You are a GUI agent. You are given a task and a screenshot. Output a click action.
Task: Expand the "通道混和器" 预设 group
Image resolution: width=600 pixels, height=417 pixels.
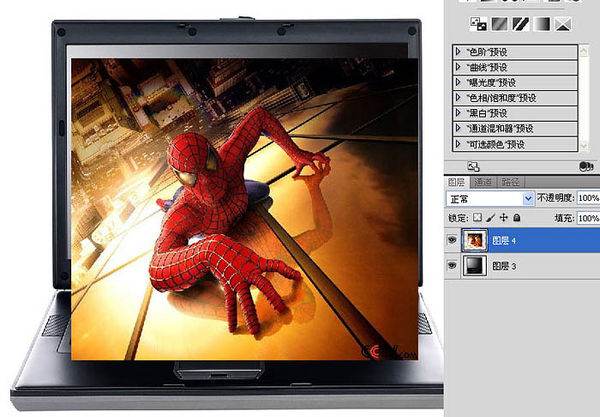tap(458, 128)
